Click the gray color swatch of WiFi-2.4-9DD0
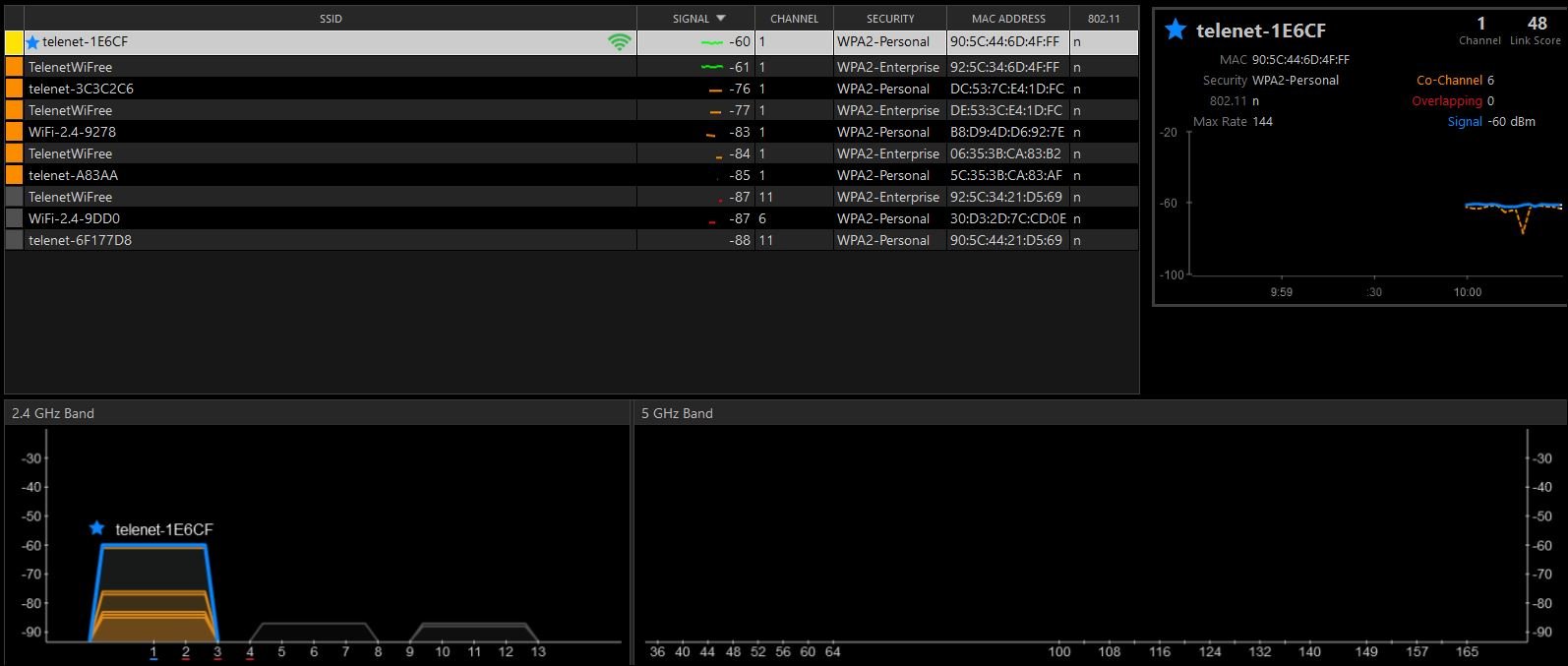1568x666 pixels. (x=14, y=218)
